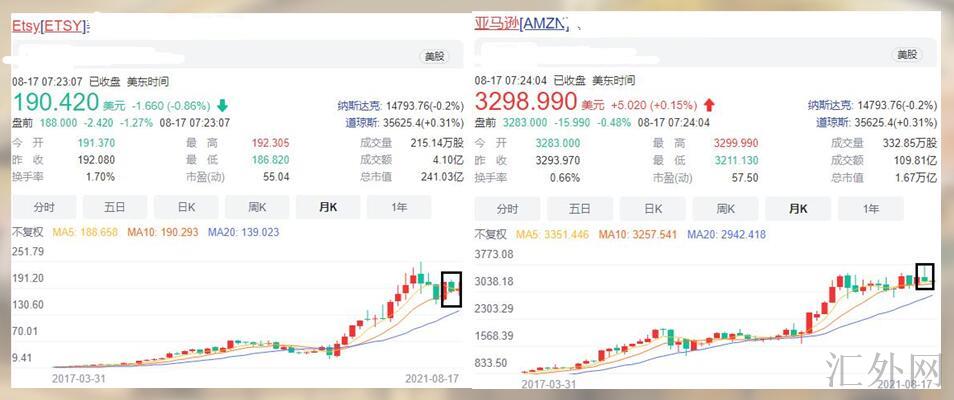Select the 周K tab in the Amazon chart
954x400 pixels.
click(725, 209)
